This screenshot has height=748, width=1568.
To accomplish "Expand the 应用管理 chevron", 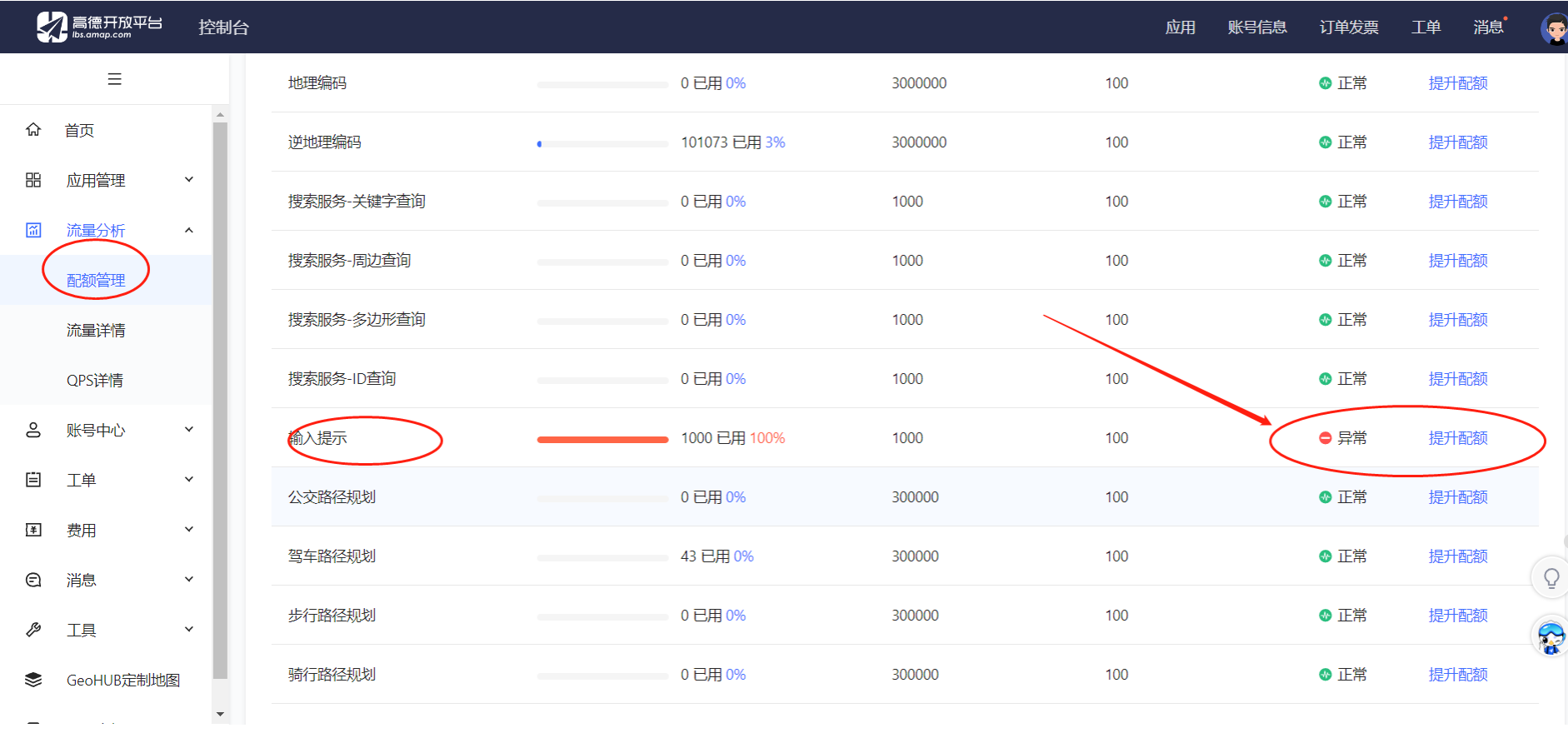I will click(x=189, y=179).
